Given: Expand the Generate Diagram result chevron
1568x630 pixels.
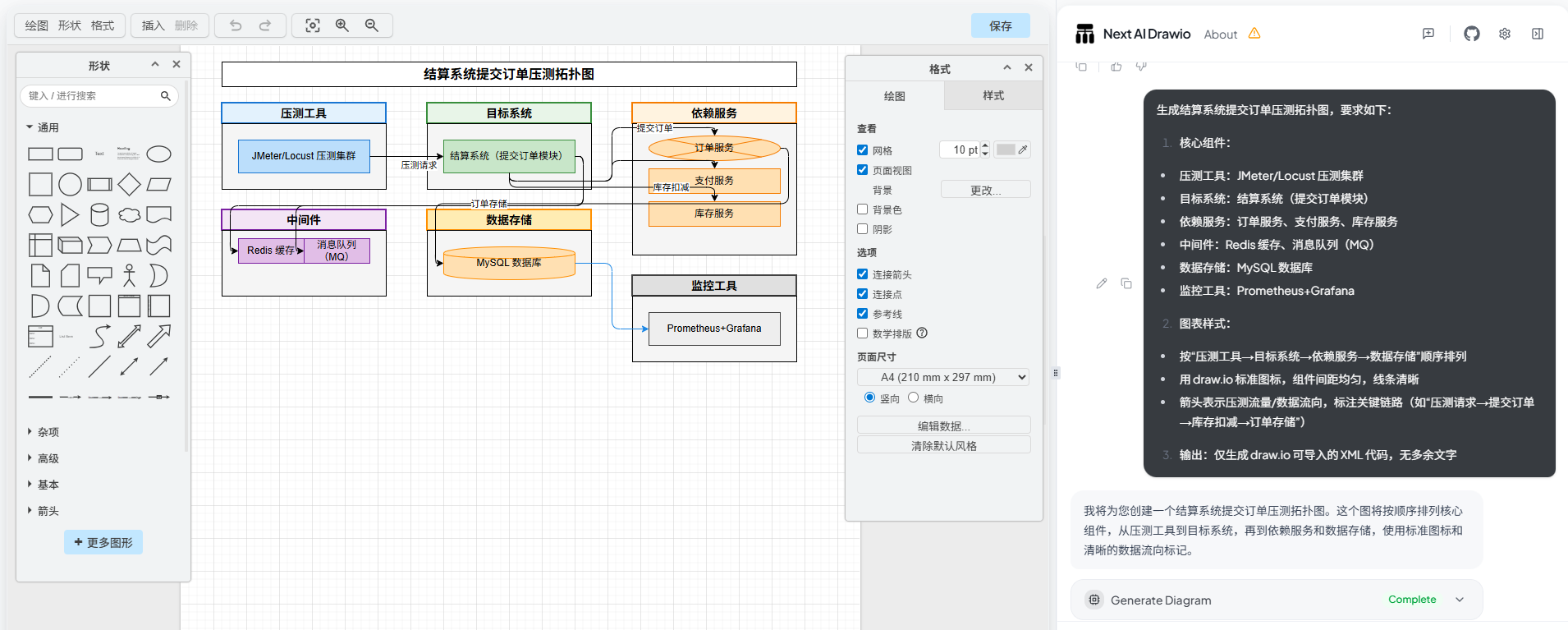Looking at the screenshot, I should pos(1460,600).
